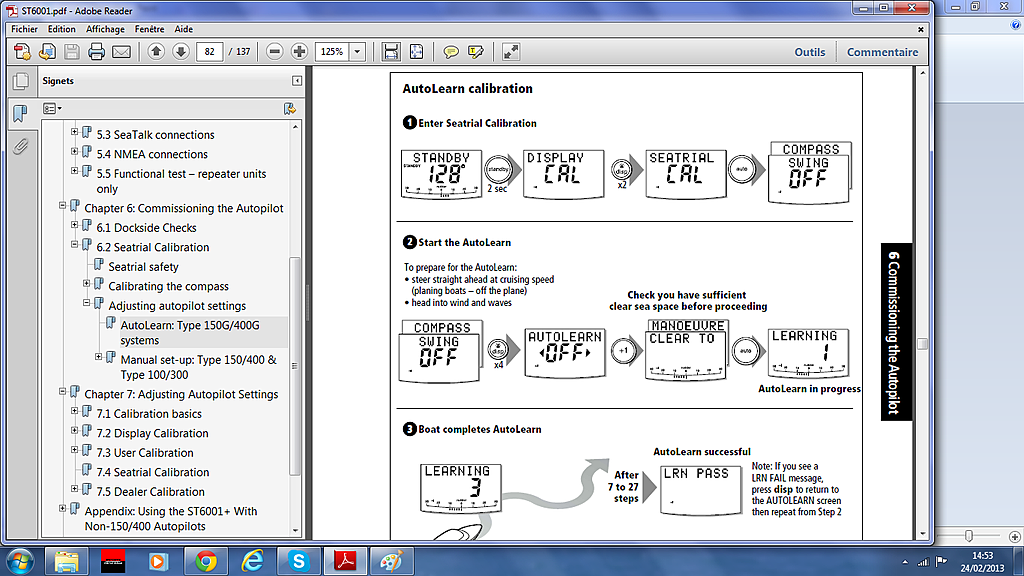Viewport: 1024px width, 576px height.
Task: Open Skype from taskbar
Action: pos(298,562)
